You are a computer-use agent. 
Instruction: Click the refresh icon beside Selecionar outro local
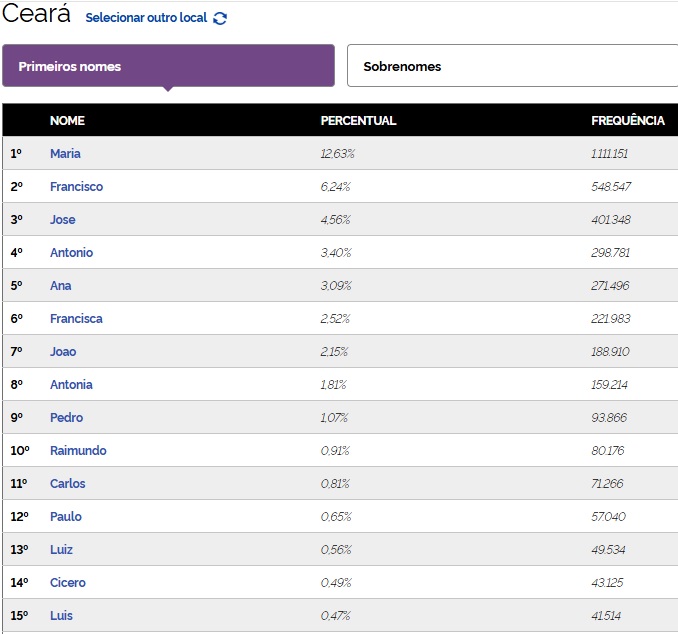220,18
